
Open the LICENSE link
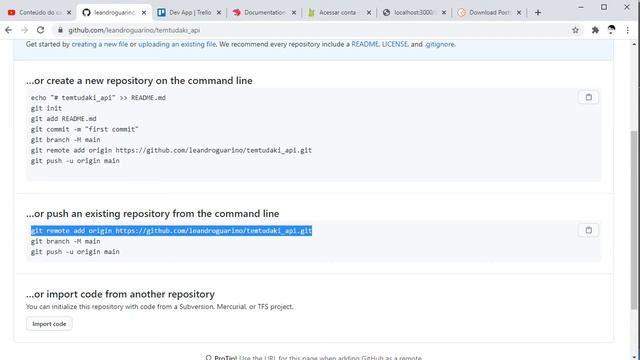click(395, 44)
